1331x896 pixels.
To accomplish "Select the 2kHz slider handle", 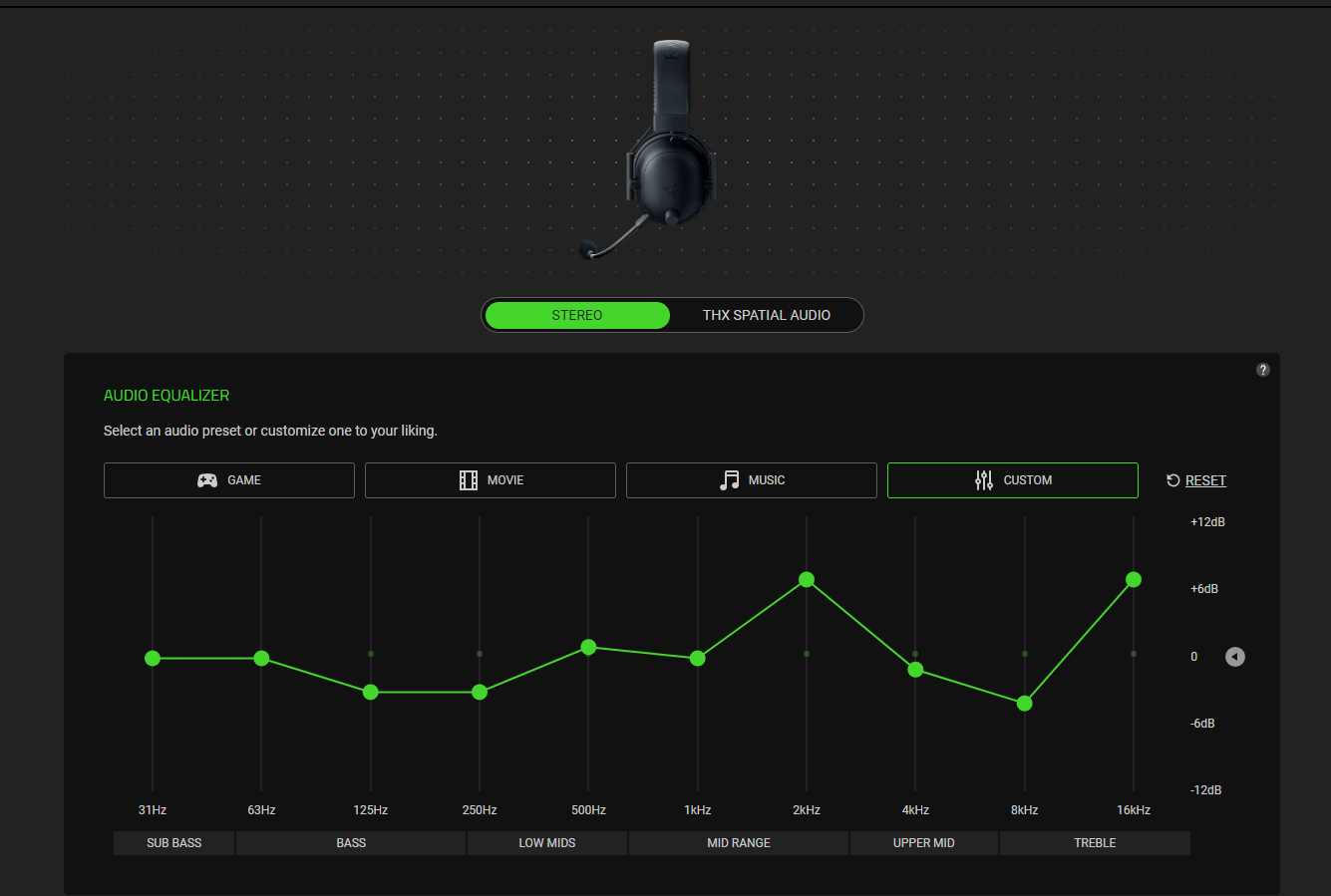I will point(807,579).
